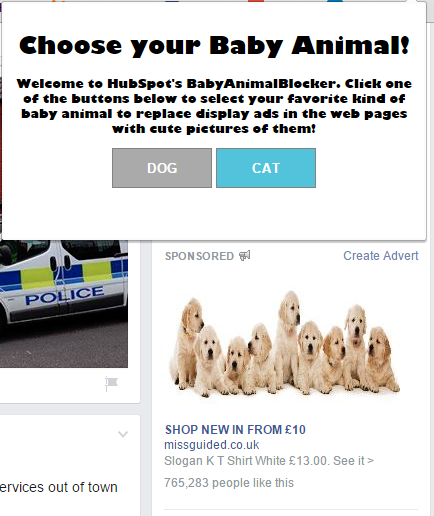Click the empty popup area below the buttons
This screenshot has height=516, width=434.
click(x=214, y=213)
